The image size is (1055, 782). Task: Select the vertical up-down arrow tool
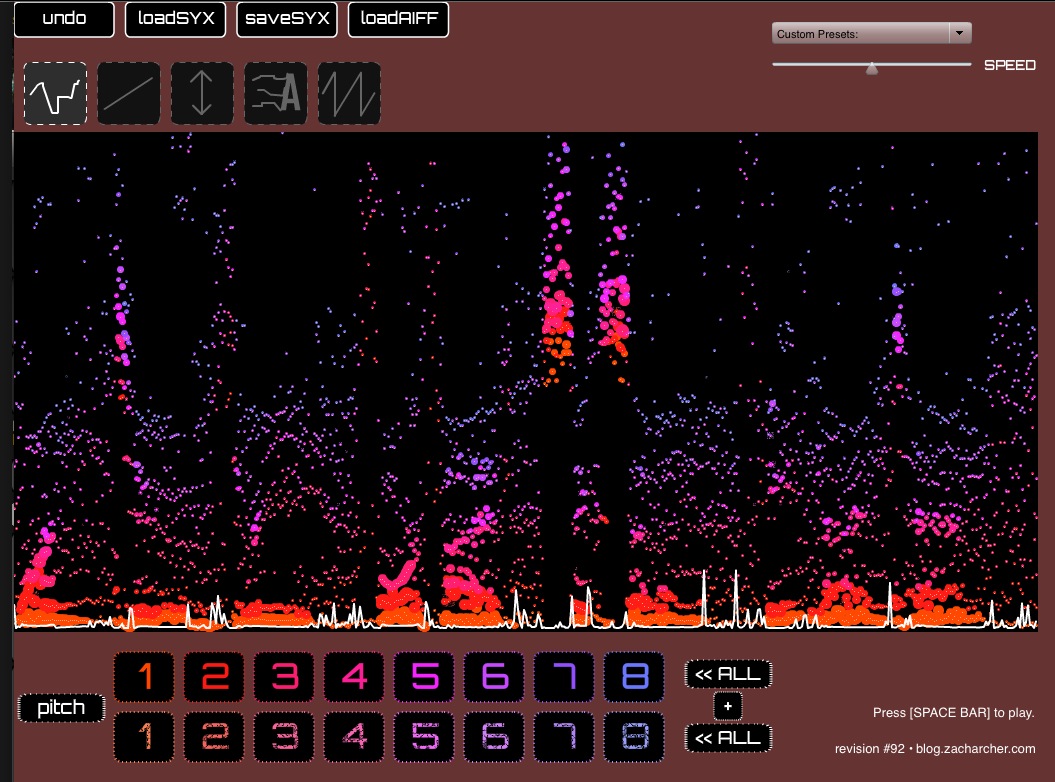click(x=202, y=94)
